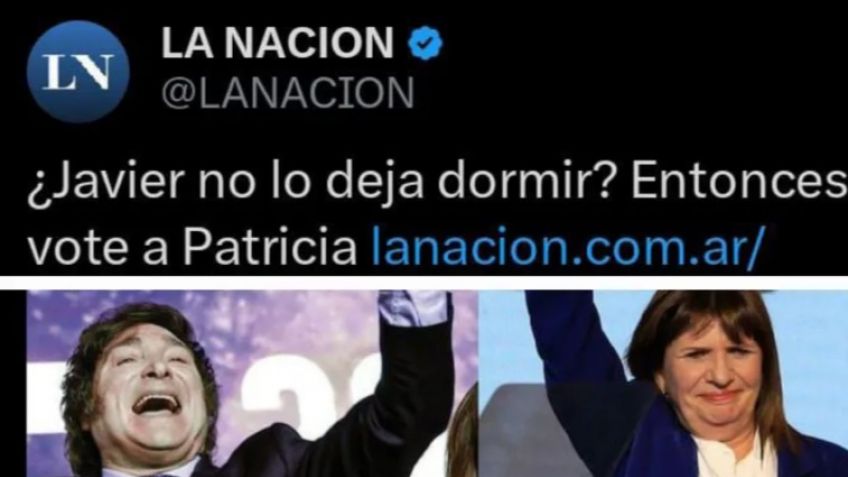Click the blue verified badge
The height and width of the screenshot is (477, 848).
pyautogui.click(x=425, y=43)
